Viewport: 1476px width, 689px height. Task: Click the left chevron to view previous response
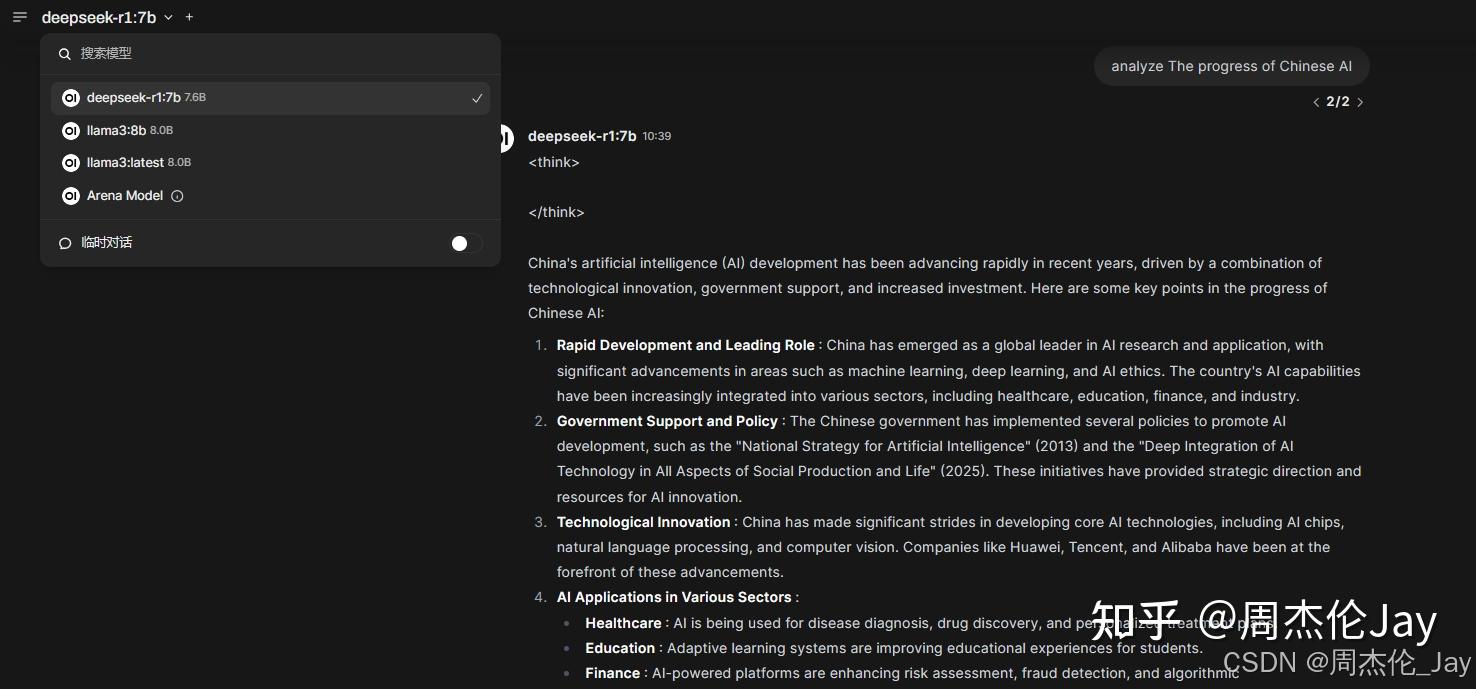coord(1317,101)
